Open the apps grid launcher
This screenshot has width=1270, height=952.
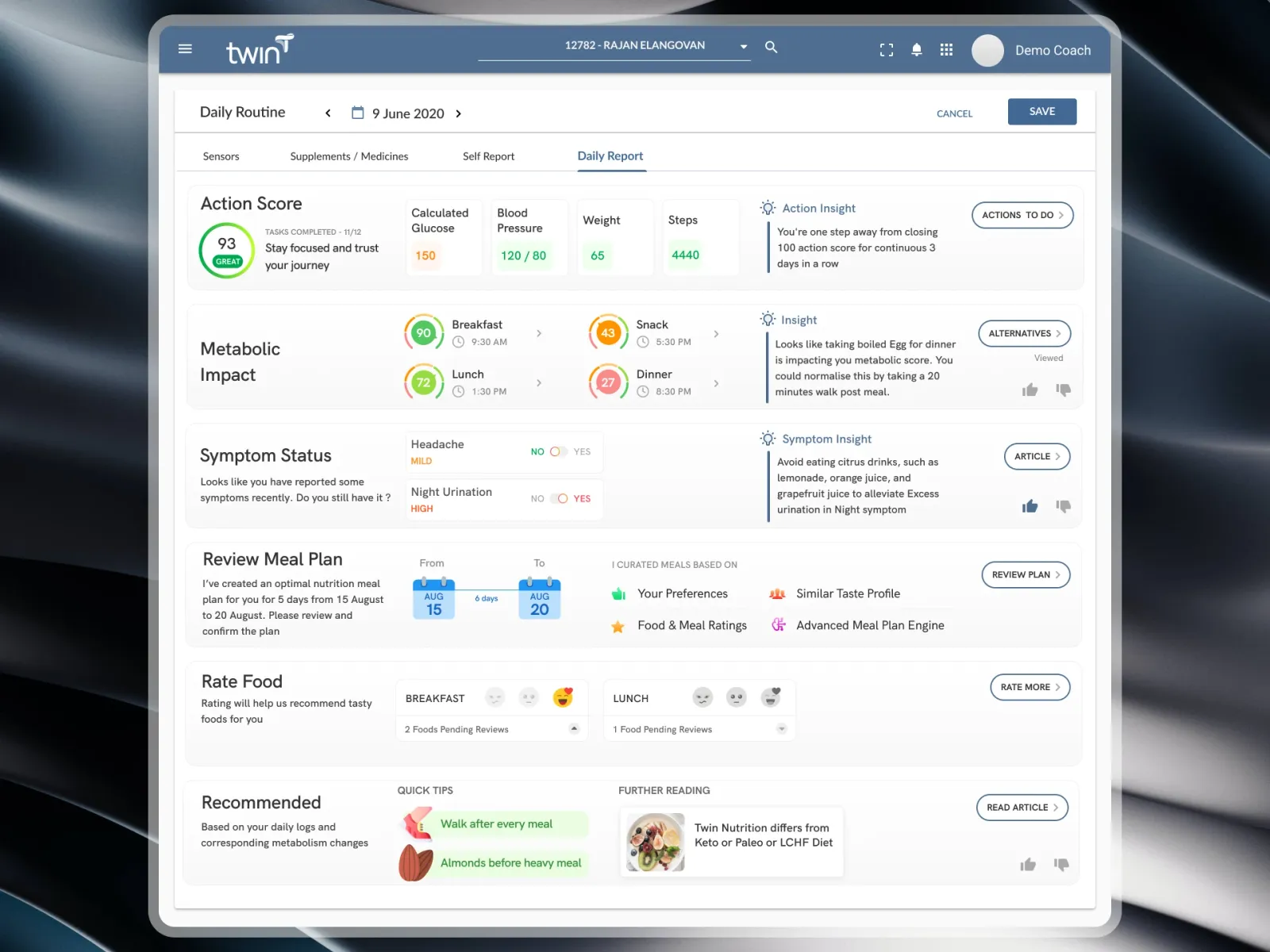pos(946,50)
